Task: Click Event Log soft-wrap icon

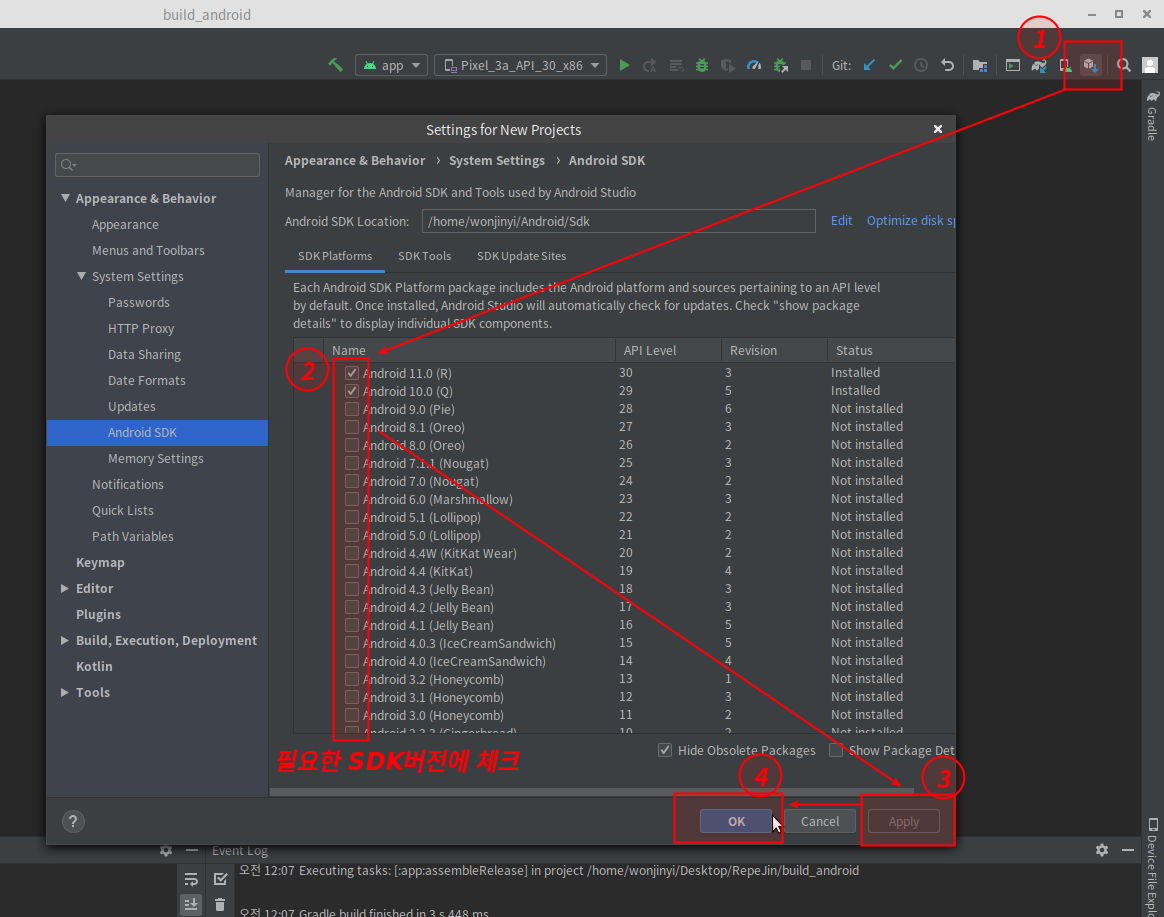Action: click(x=191, y=879)
